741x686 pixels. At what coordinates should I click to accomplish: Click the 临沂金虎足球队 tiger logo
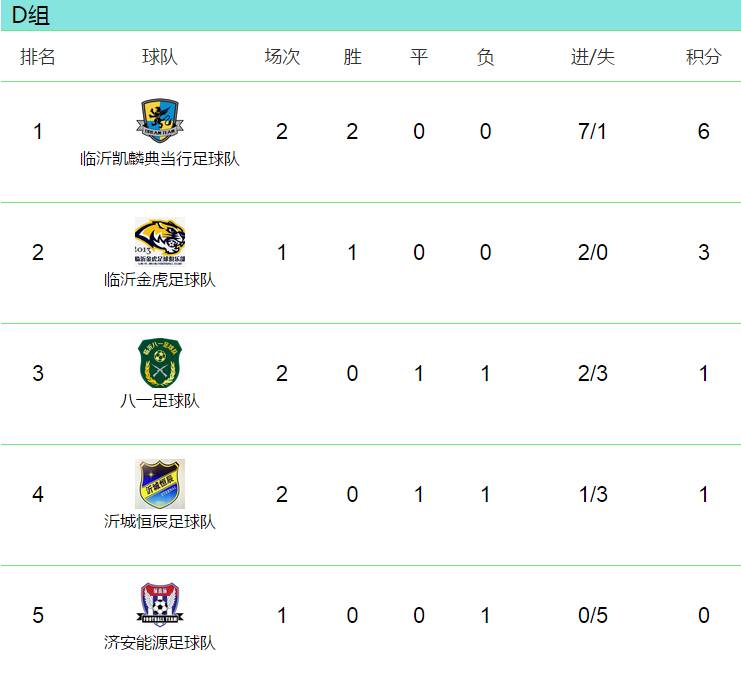click(160, 240)
